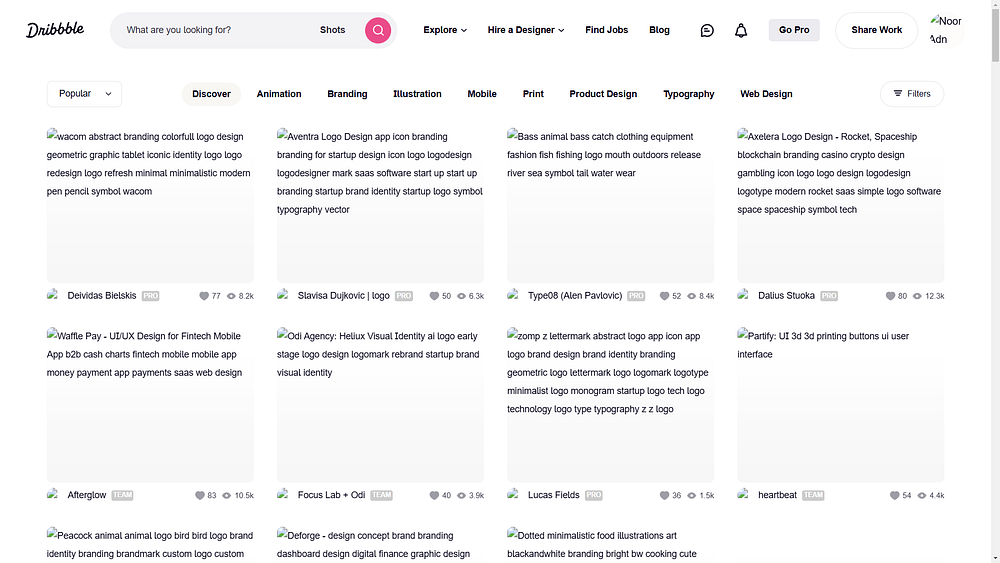Like the Afterglow shot heart icon
The height and width of the screenshot is (563, 1000).
pos(200,495)
